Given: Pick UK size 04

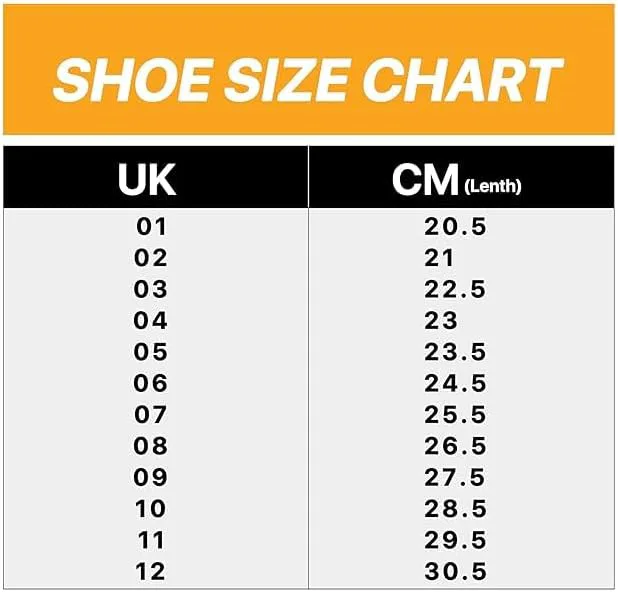Looking at the screenshot, I should [151, 321].
